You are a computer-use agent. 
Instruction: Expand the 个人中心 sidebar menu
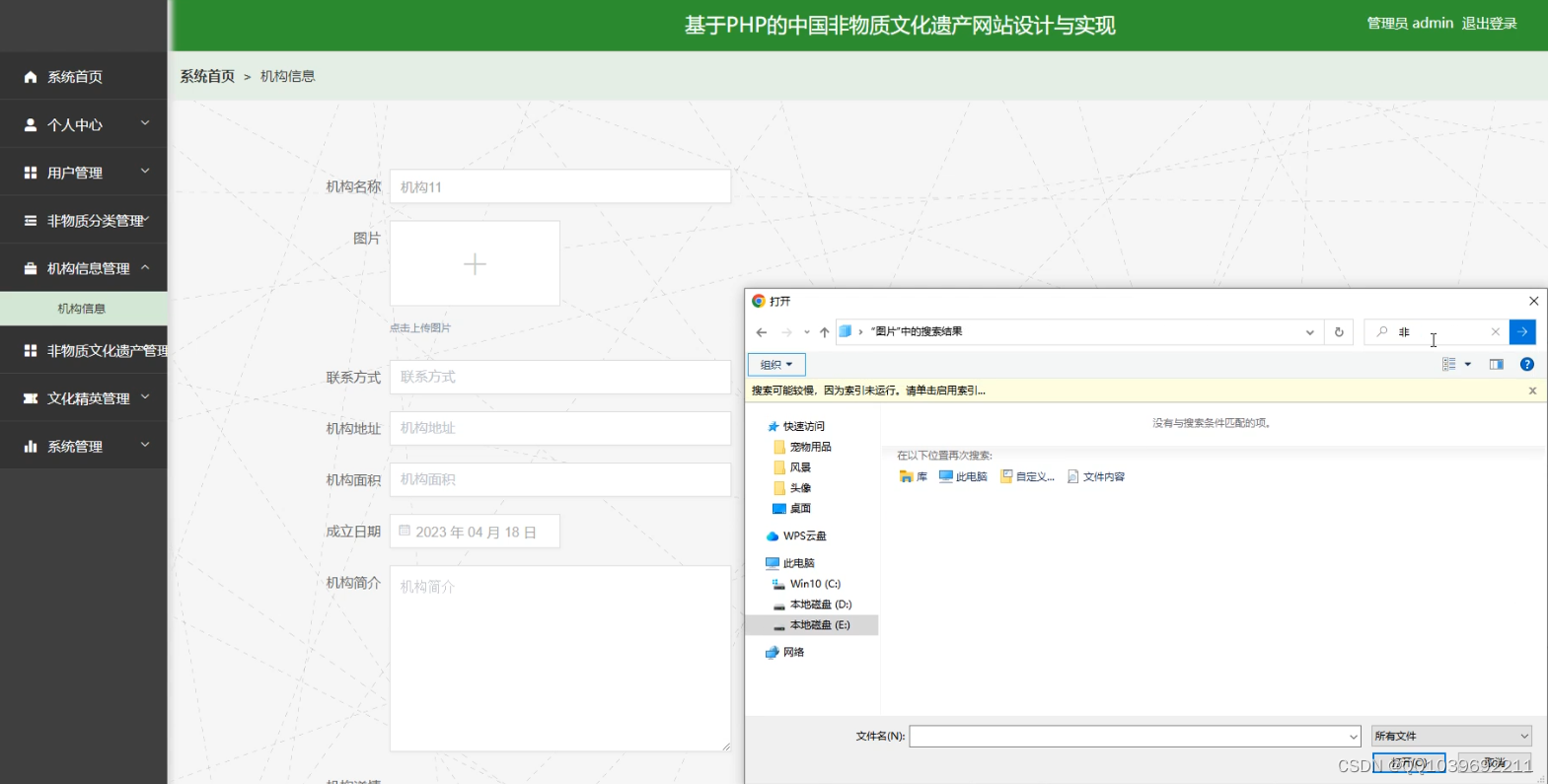click(x=83, y=124)
